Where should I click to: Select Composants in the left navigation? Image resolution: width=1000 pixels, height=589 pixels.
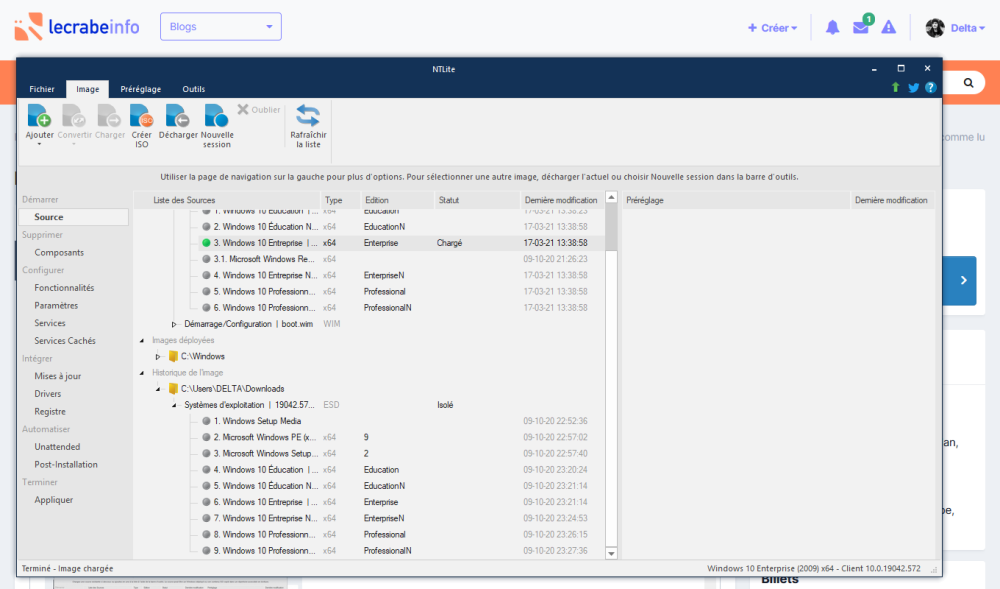[x=59, y=253]
